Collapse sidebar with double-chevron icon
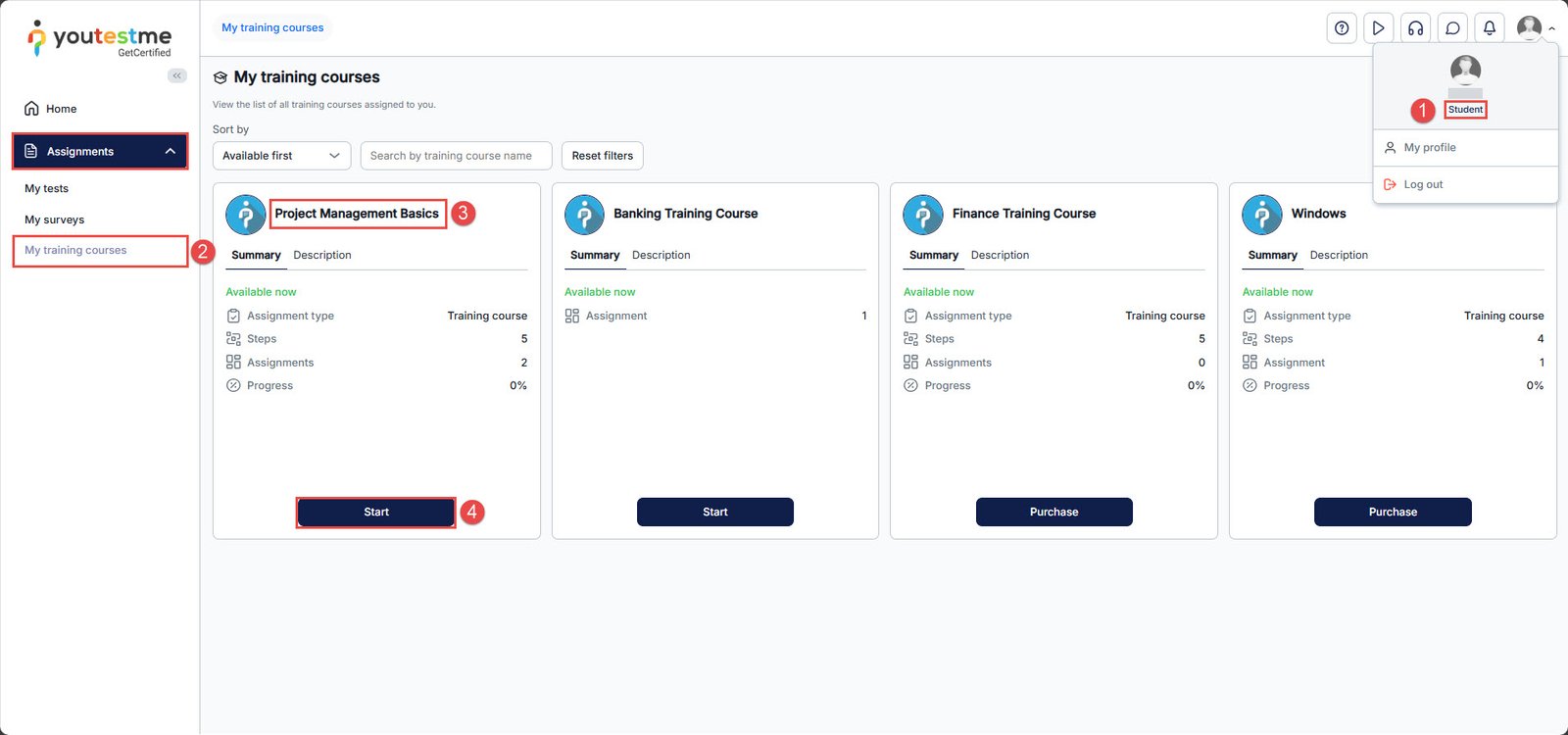The width and height of the screenshot is (1568, 735). pyautogui.click(x=177, y=75)
